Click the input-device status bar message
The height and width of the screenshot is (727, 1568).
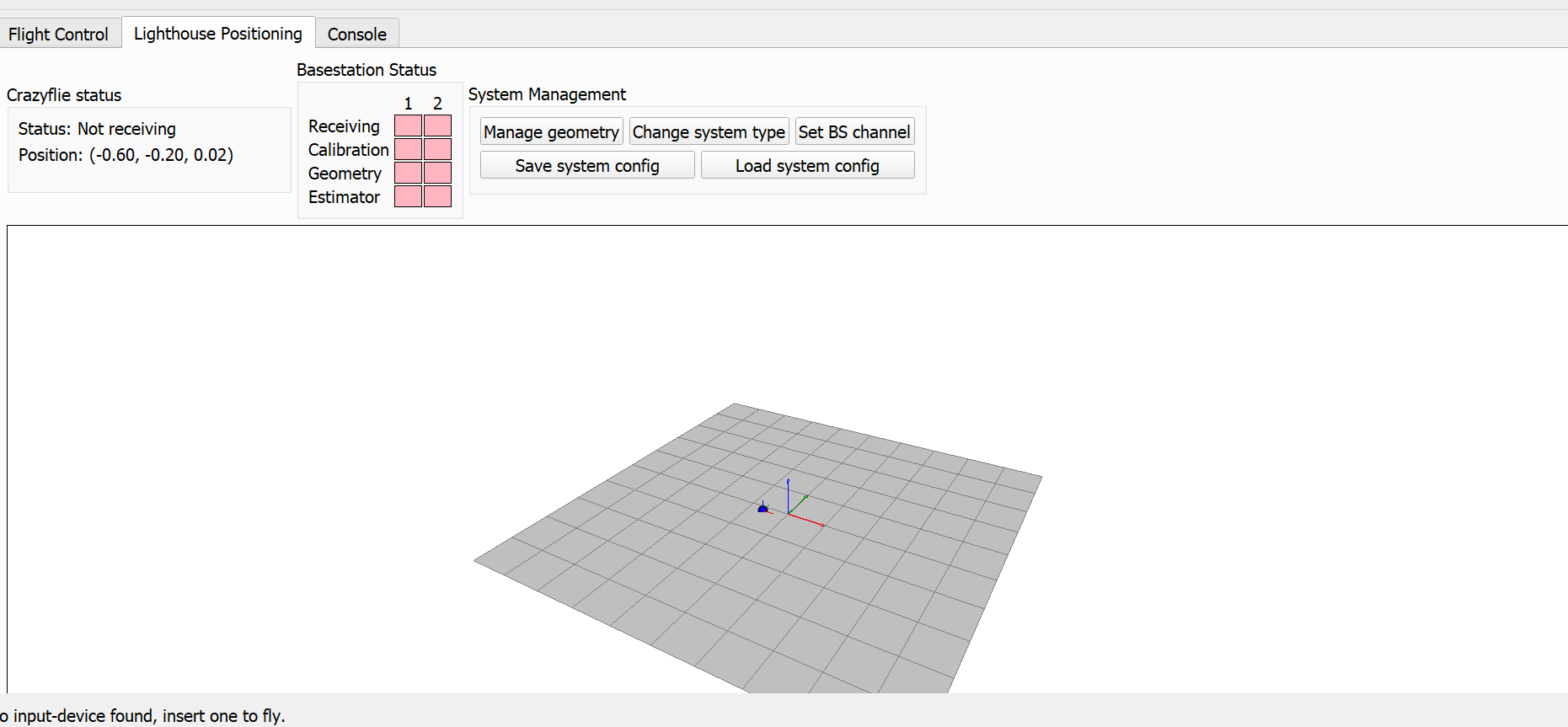point(143,716)
